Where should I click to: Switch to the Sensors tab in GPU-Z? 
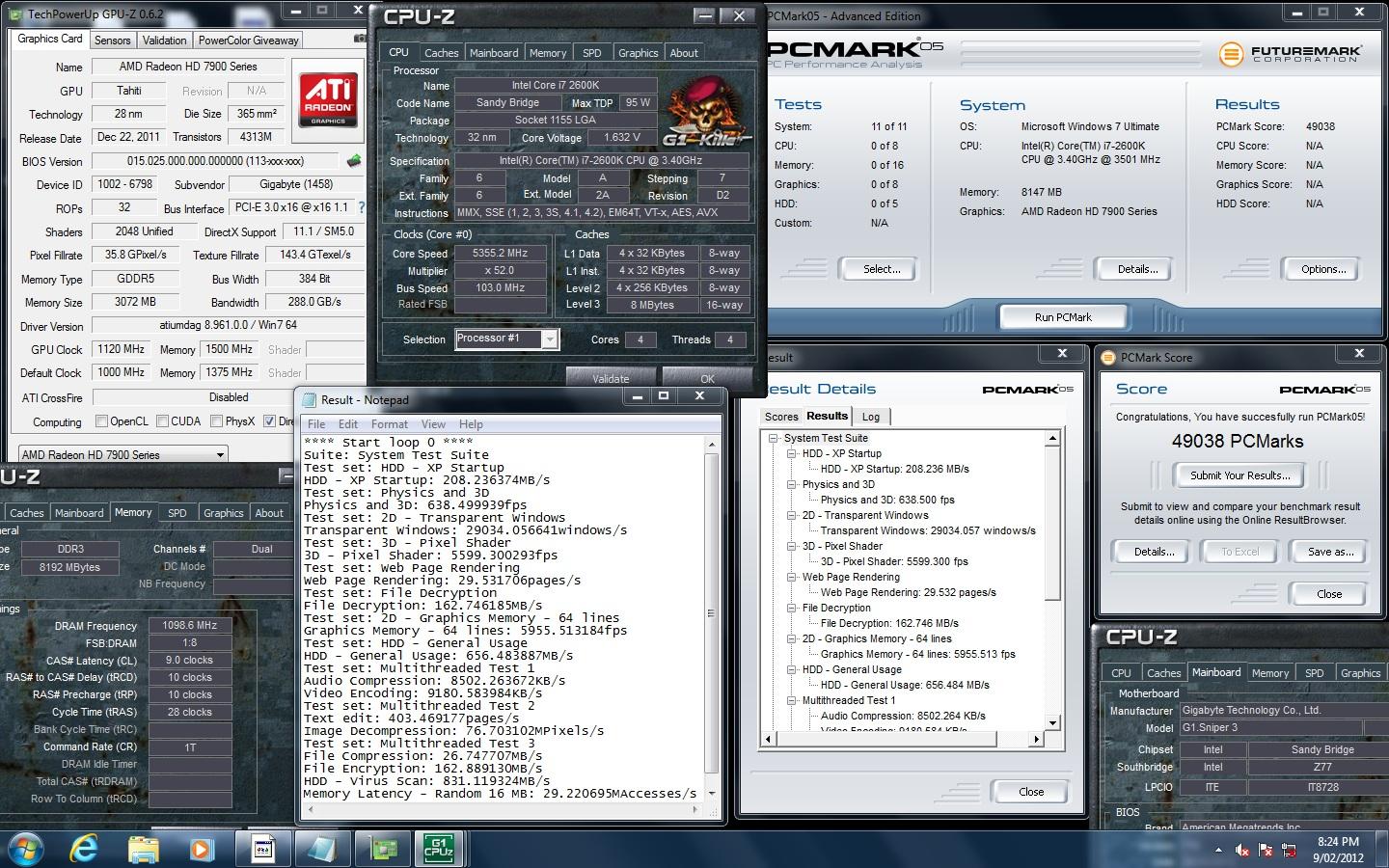(112, 41)
